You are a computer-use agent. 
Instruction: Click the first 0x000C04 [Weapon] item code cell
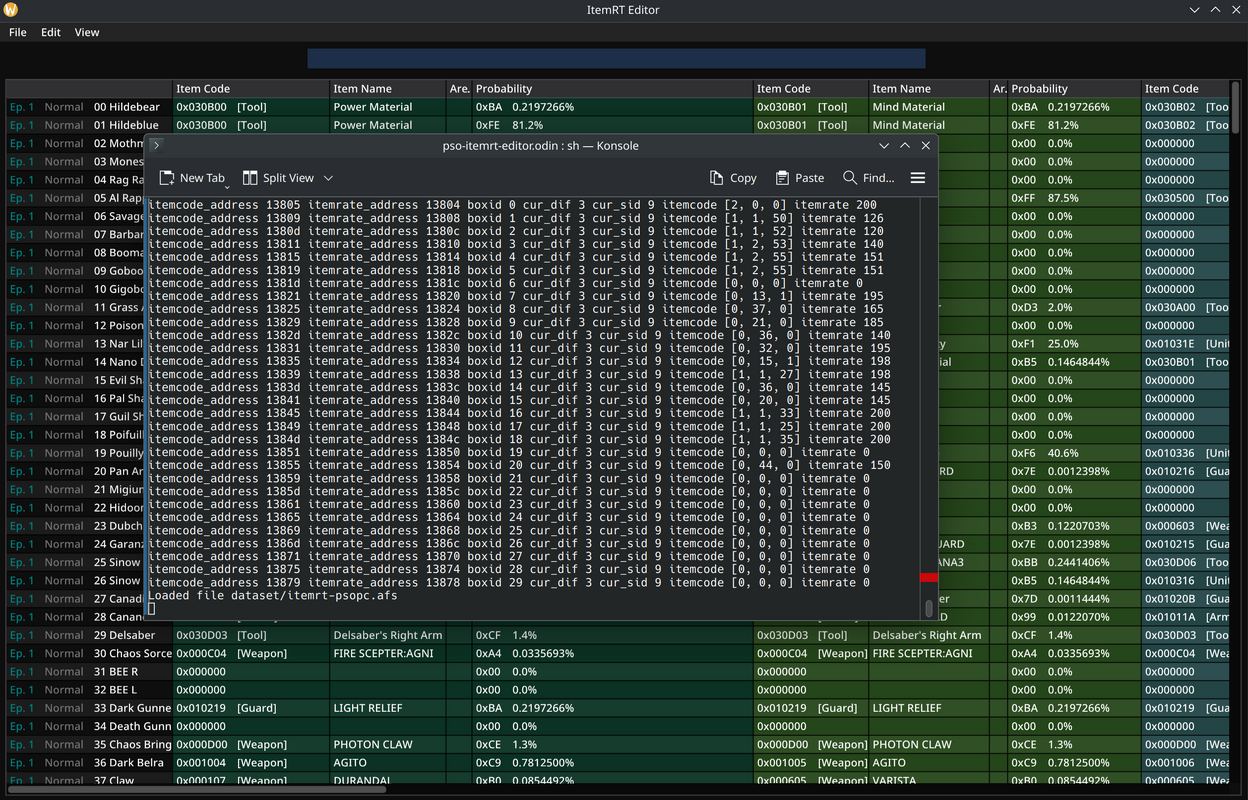coord(251,653)
